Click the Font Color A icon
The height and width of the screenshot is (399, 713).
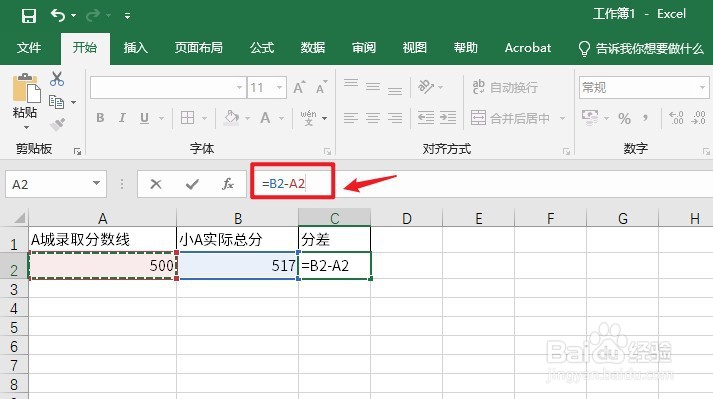tap(265, 118)
